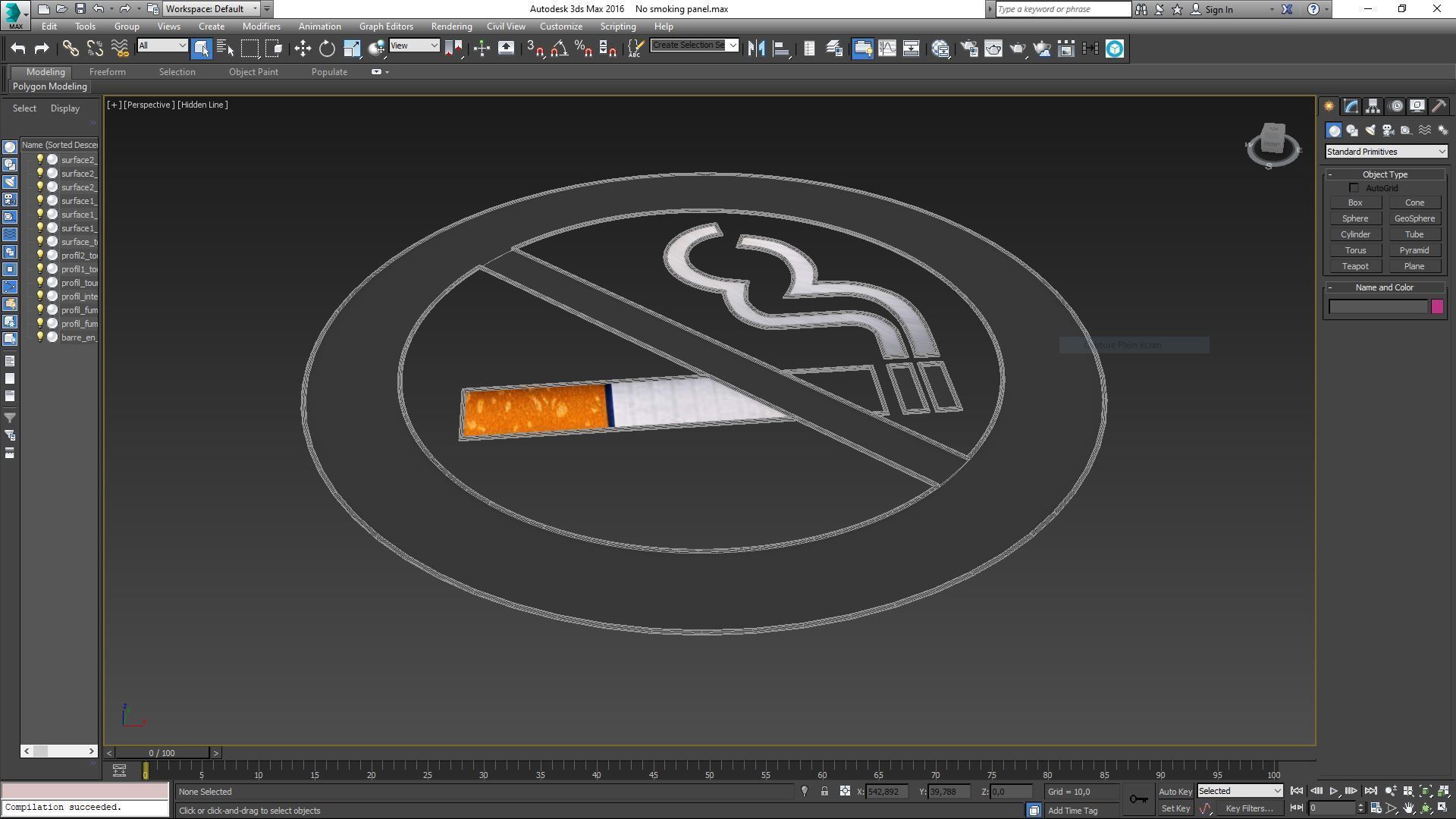Screen dimensions: 1456x819
Task: Open the Material Editor teapot-sphere icon
Action: 941,49
